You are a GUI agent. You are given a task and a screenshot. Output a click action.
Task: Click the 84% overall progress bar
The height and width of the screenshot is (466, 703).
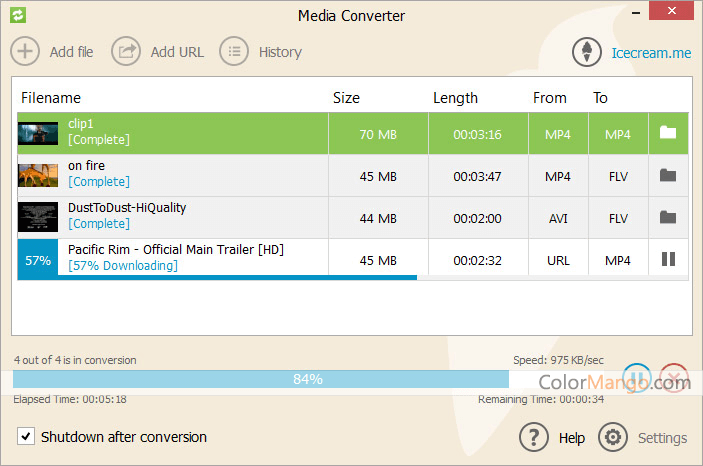pyautogui.click(x=260, y=379)
